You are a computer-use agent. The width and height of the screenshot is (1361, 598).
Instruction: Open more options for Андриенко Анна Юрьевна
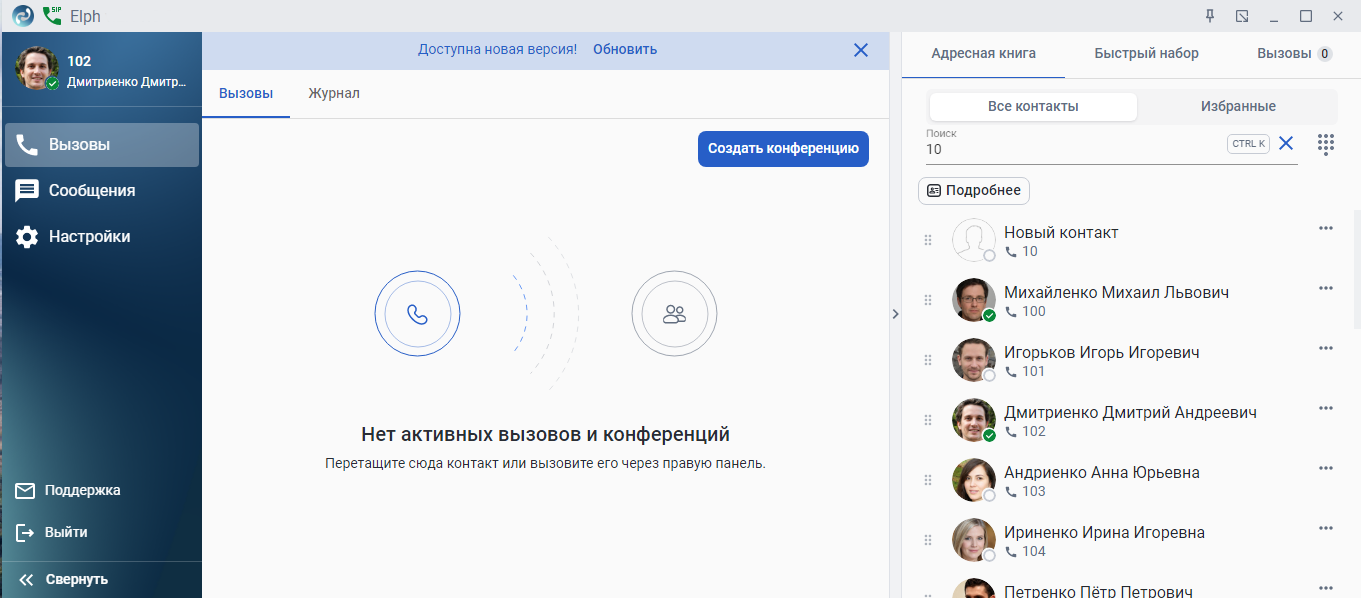tap(1326, 468)
